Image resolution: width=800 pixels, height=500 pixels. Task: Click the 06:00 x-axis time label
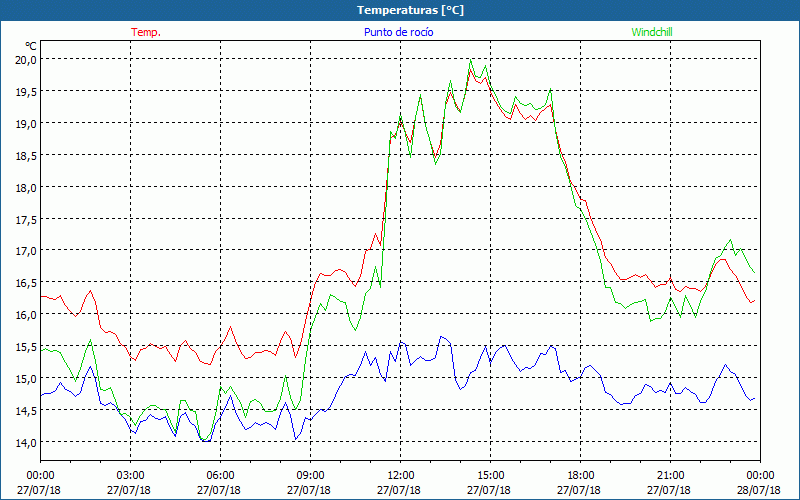pyautogui.click(x=220, y=476)
